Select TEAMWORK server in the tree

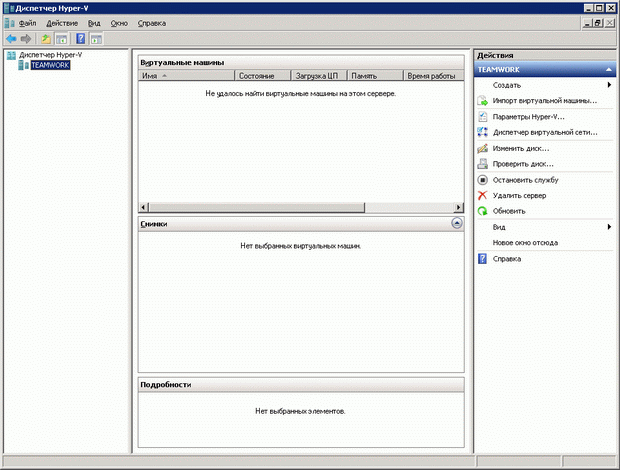[x=50, y=65]
